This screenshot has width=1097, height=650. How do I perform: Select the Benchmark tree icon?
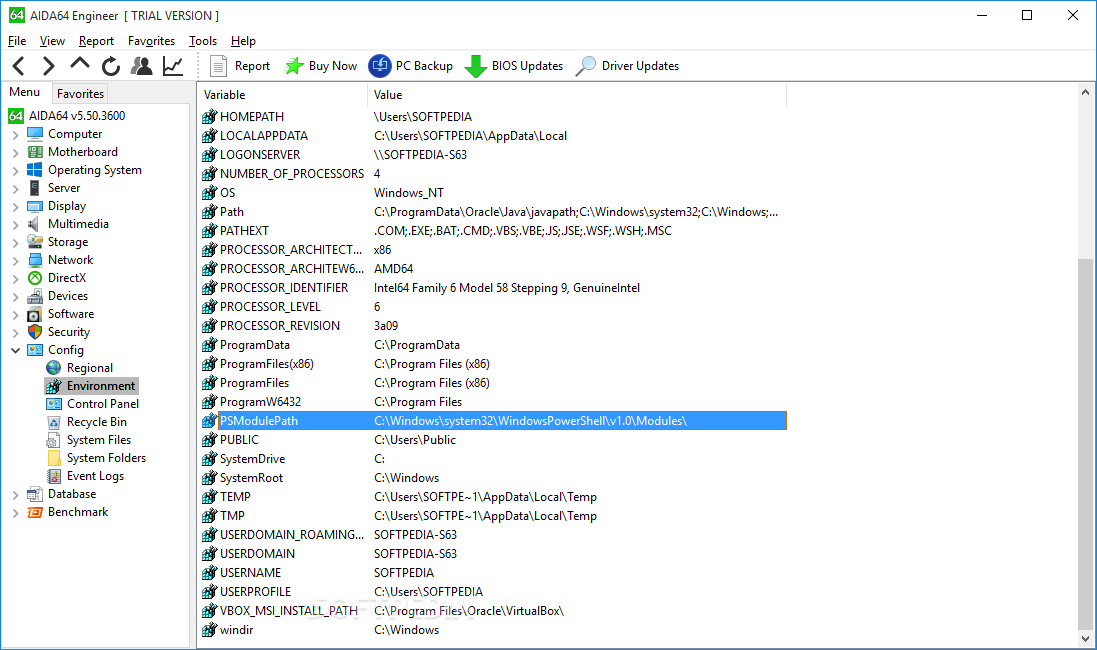click(35, 512)
